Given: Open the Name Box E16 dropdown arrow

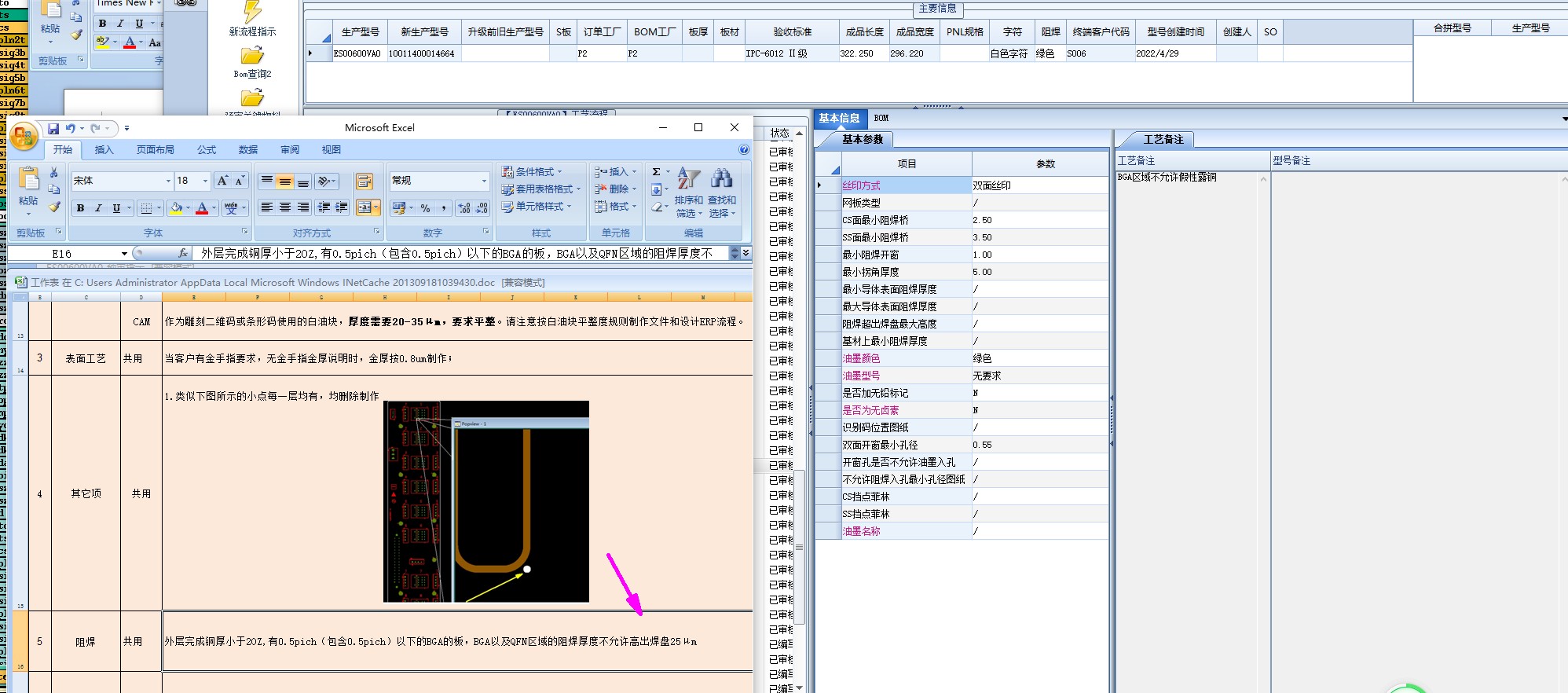Looking at the screenshot, I should (124, 253).
